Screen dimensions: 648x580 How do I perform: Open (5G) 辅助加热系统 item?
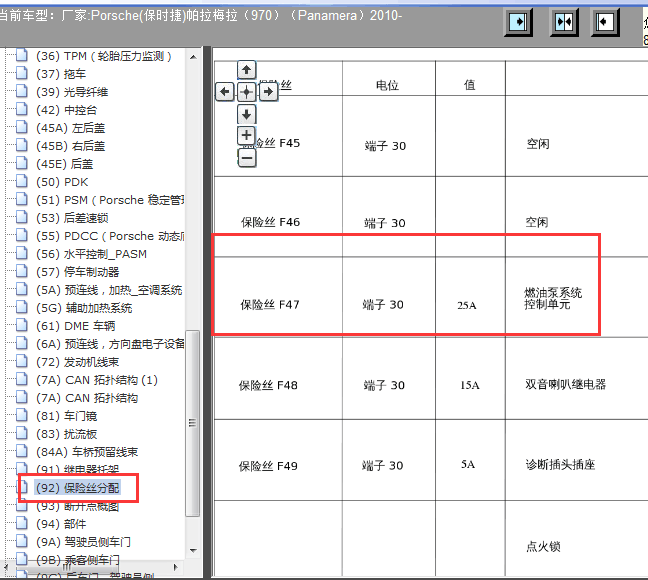(x=84, y=308)
